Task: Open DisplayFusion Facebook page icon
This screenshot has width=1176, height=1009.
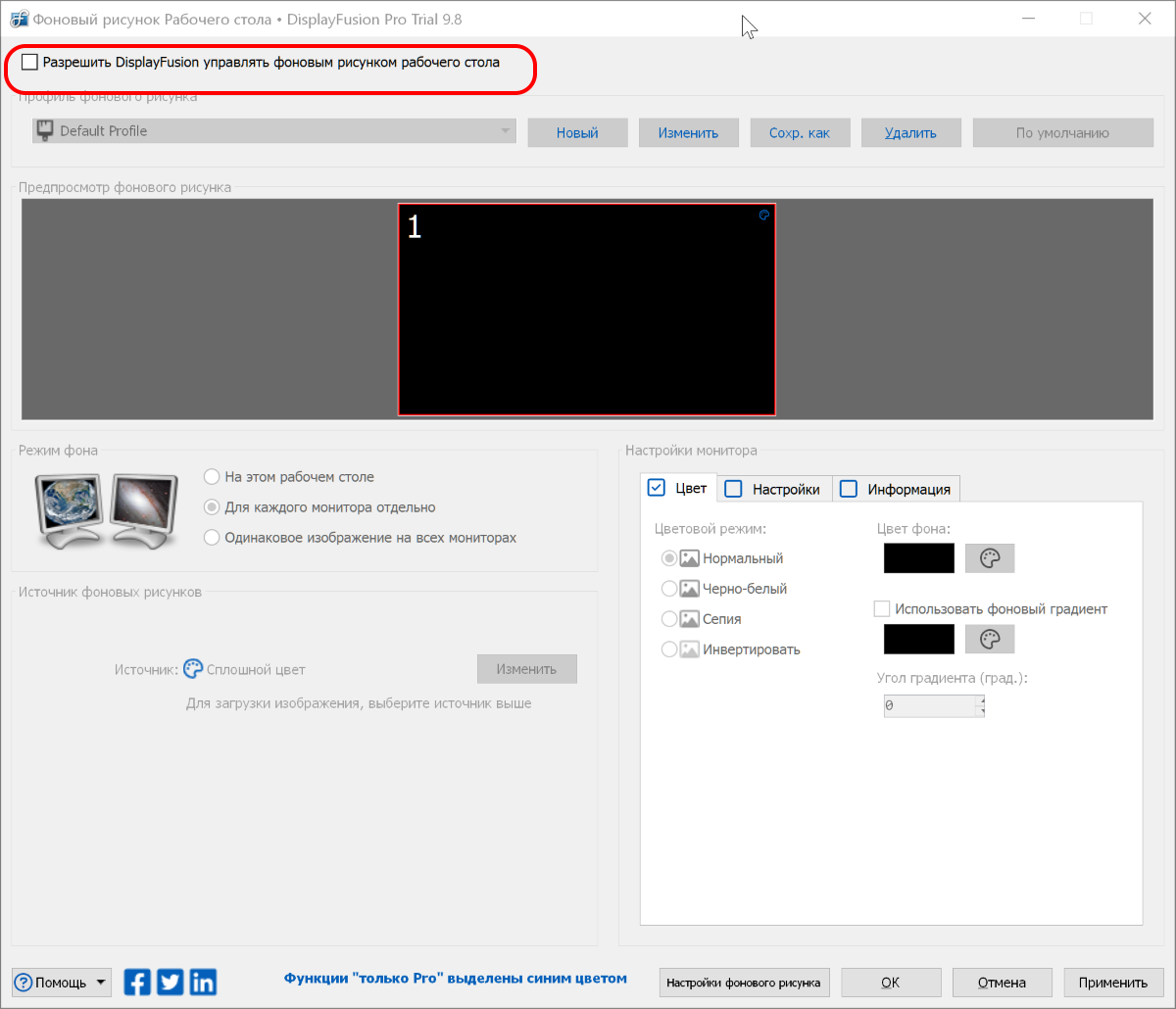Action: tap(138, 983)
